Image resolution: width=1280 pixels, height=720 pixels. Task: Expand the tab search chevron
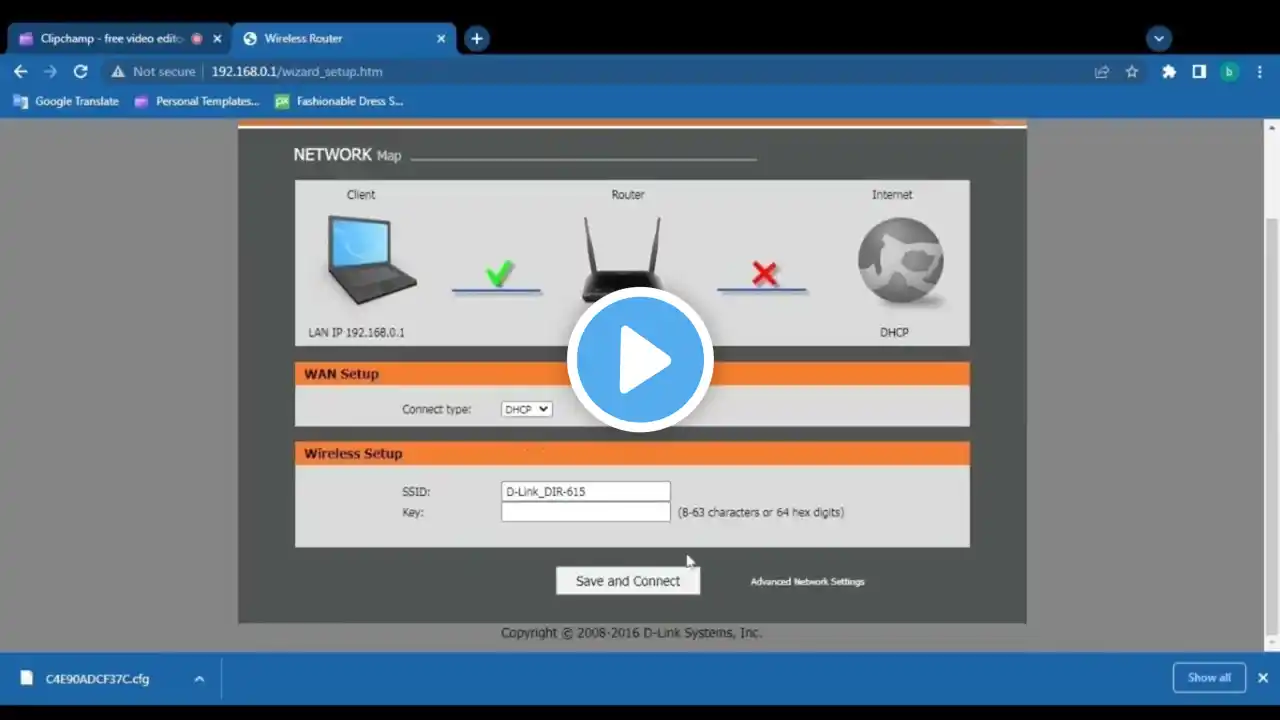click(1159, 38)
